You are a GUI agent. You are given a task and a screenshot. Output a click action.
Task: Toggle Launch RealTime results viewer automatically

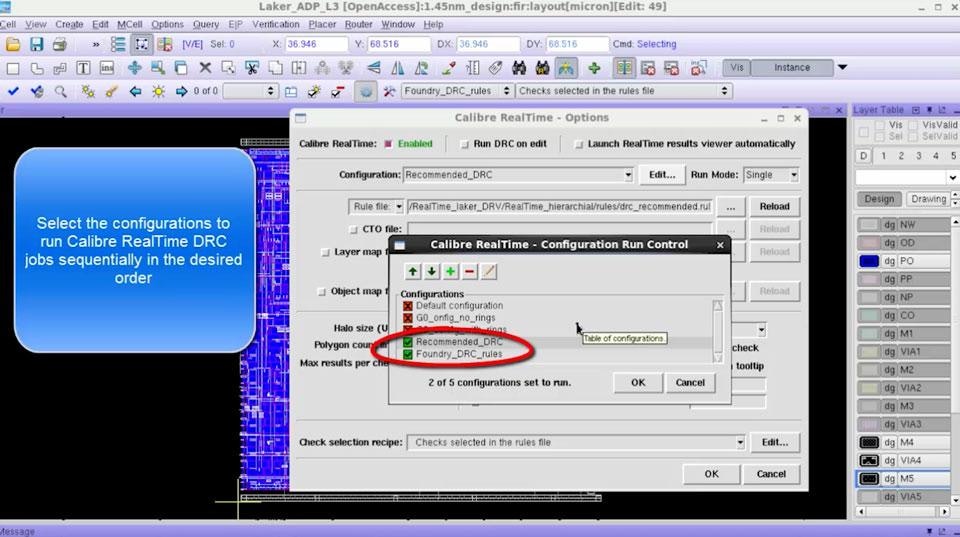point(579,144)
